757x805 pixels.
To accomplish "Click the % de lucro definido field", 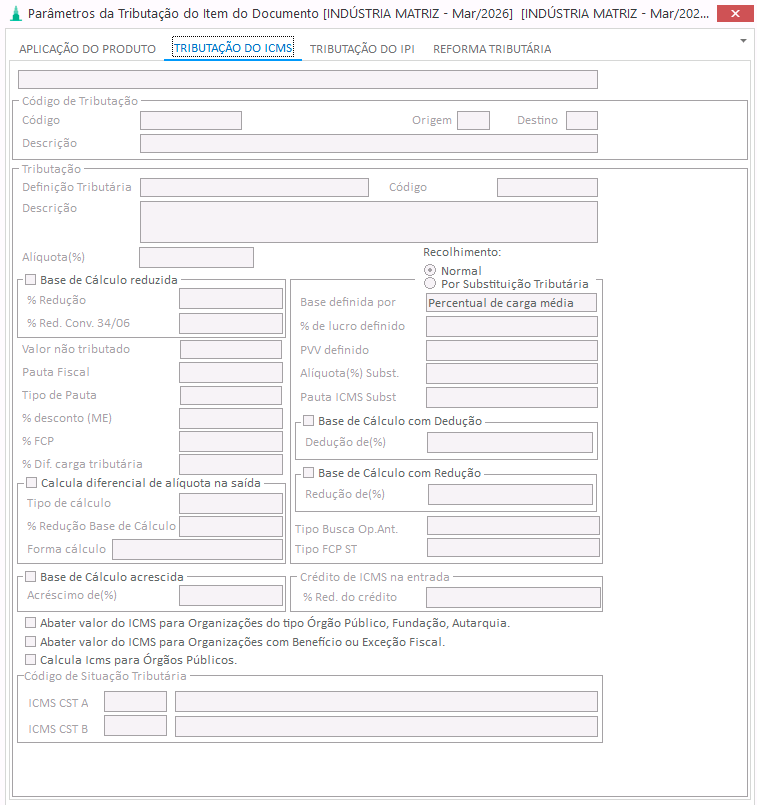I will point(512,327).
